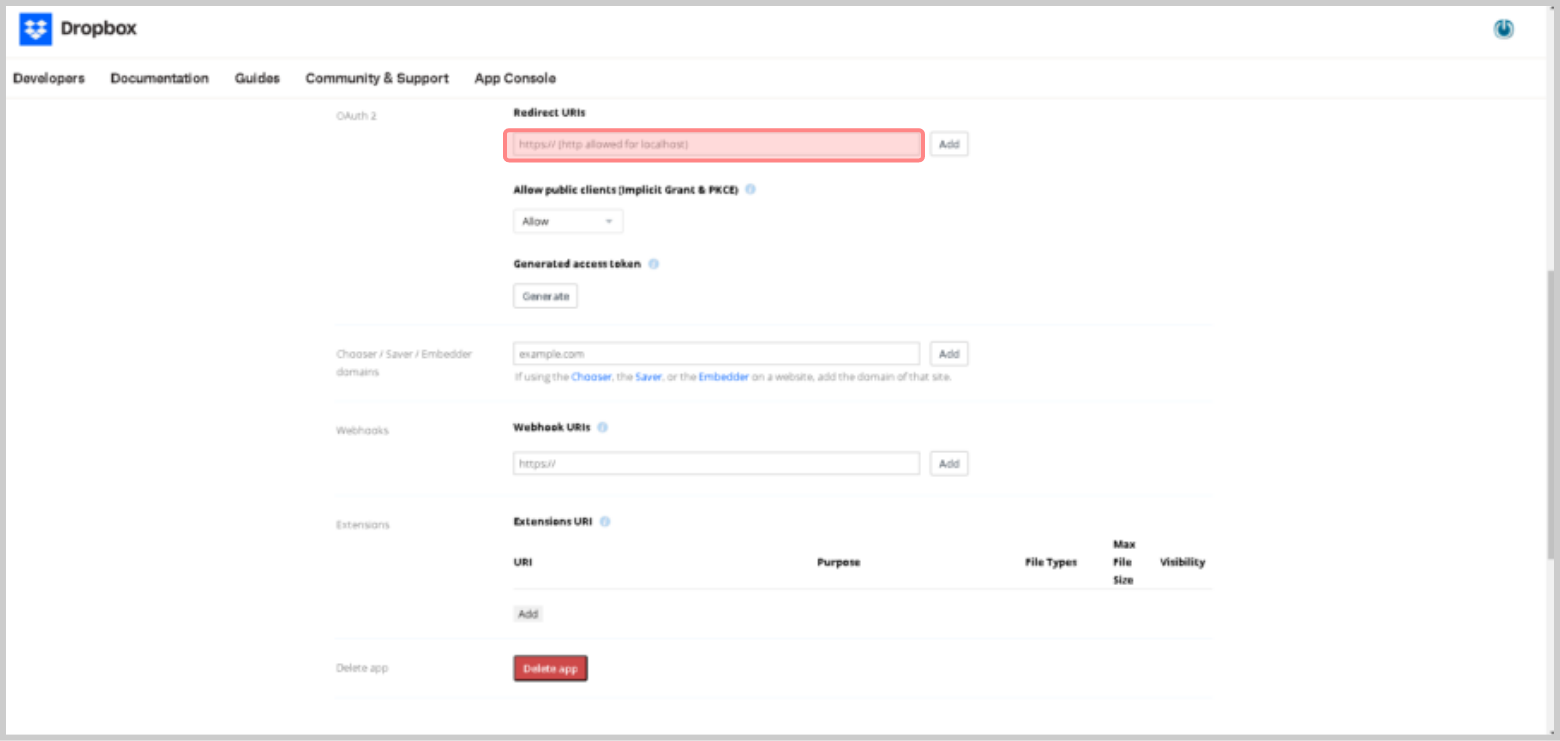Click the red Delete app button

pos(550,668)
